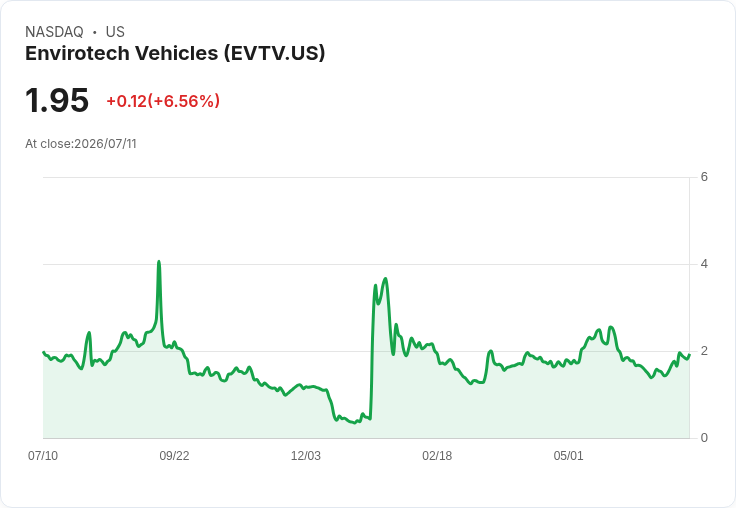Viewport: 736px width, 508px height.
Task: Click the 1.95 current price
Action: point(57,100)
